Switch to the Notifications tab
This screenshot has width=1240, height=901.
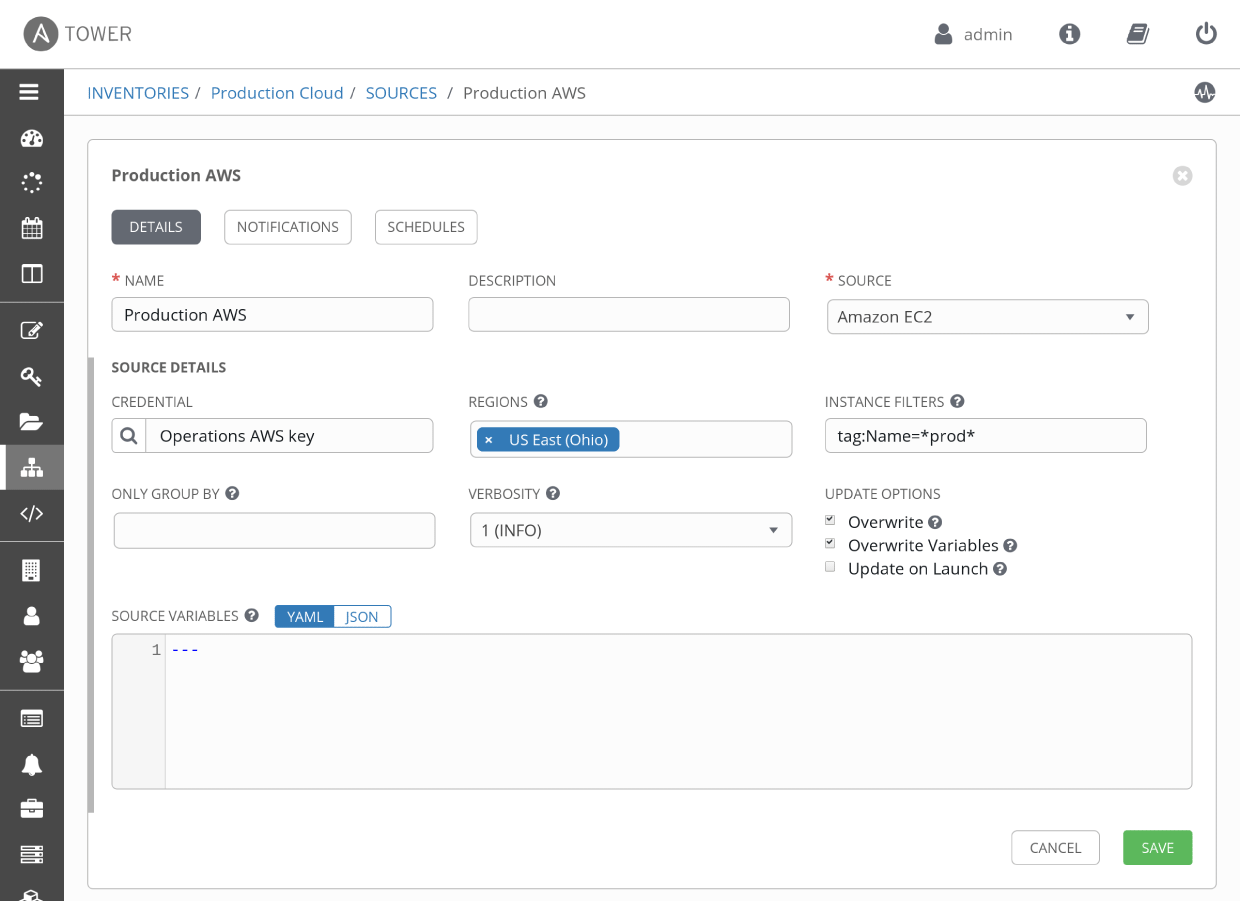click(287, 227)
